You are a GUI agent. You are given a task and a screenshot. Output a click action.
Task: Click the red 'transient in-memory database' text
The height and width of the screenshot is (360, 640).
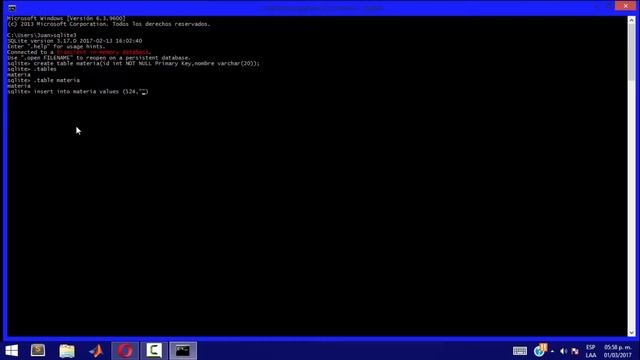tap(104, 52)
